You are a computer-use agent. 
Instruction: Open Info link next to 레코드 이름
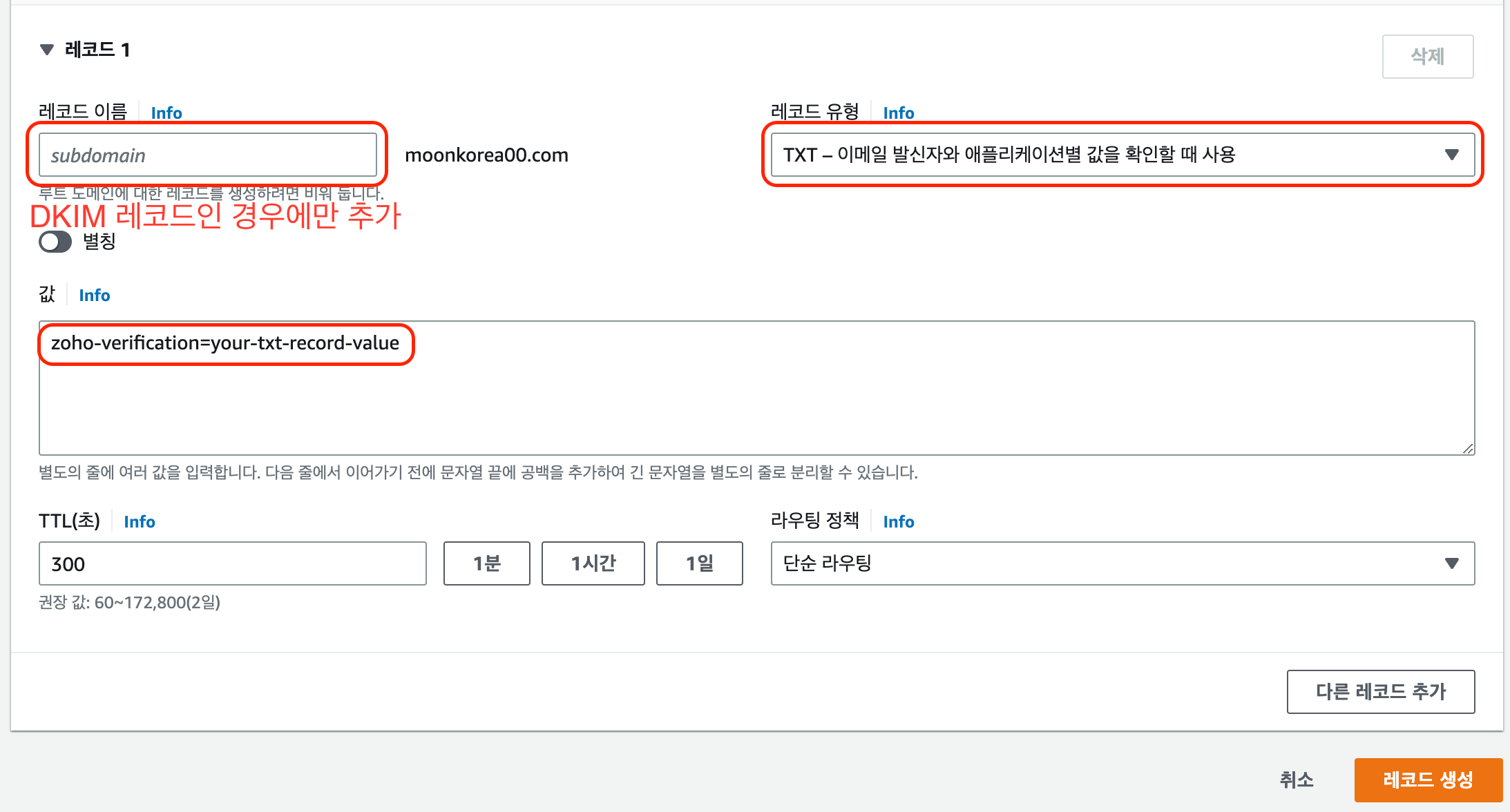[x=166, y=113]
